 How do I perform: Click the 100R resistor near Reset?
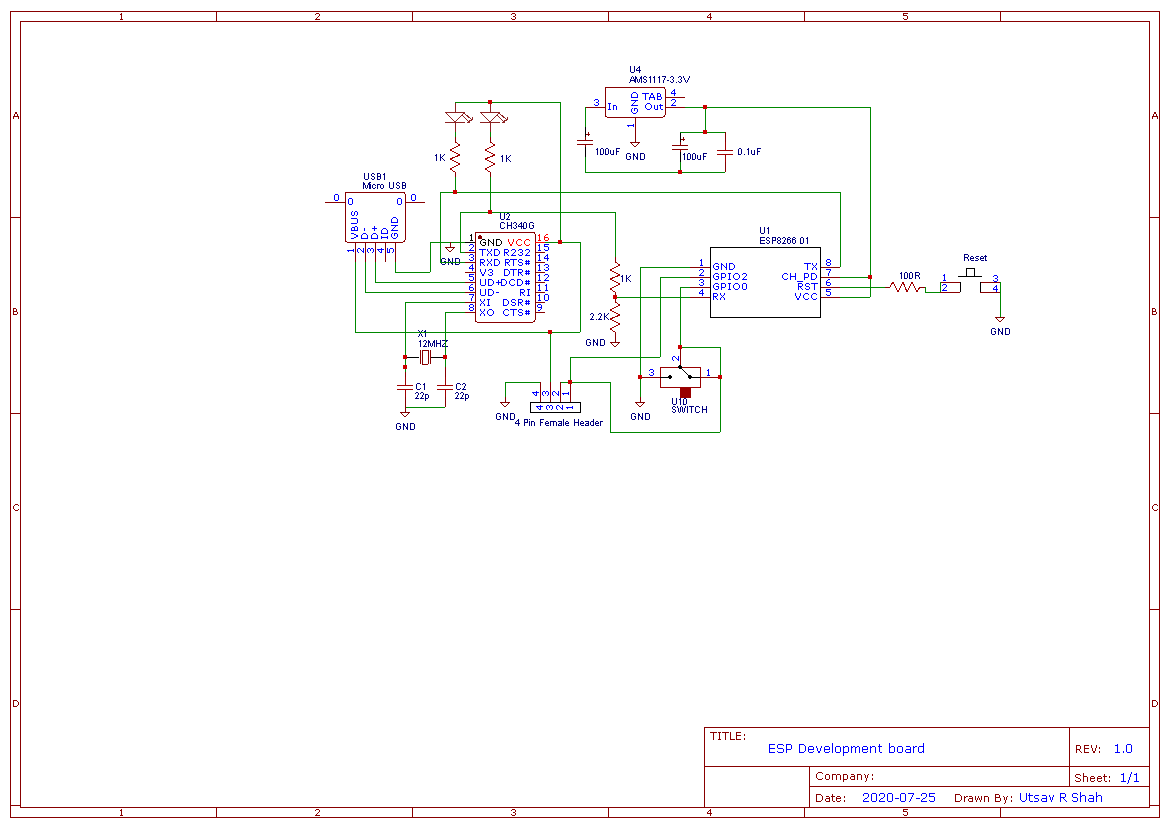coord(904,288)
